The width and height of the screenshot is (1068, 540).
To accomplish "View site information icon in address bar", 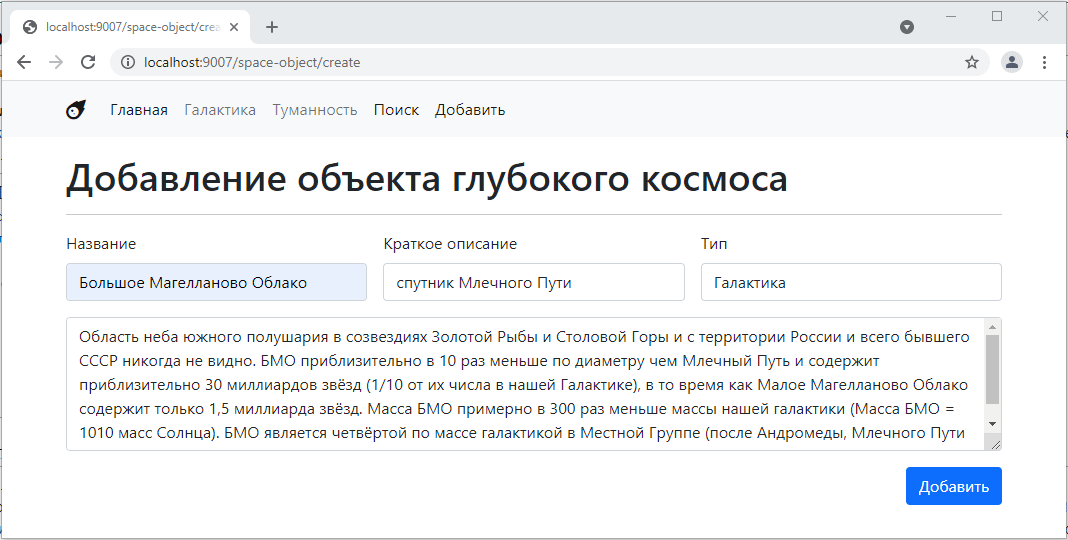I will pos(127,62).
